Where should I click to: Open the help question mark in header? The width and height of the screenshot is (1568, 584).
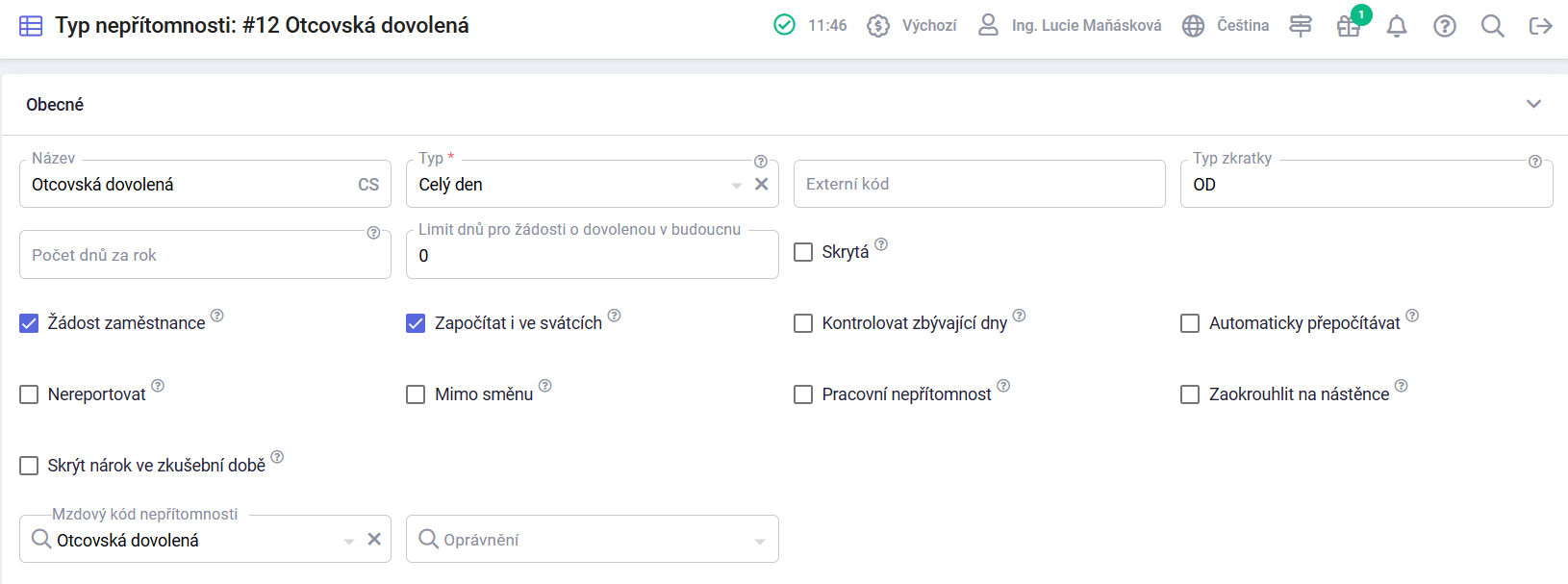point(1445,26)
